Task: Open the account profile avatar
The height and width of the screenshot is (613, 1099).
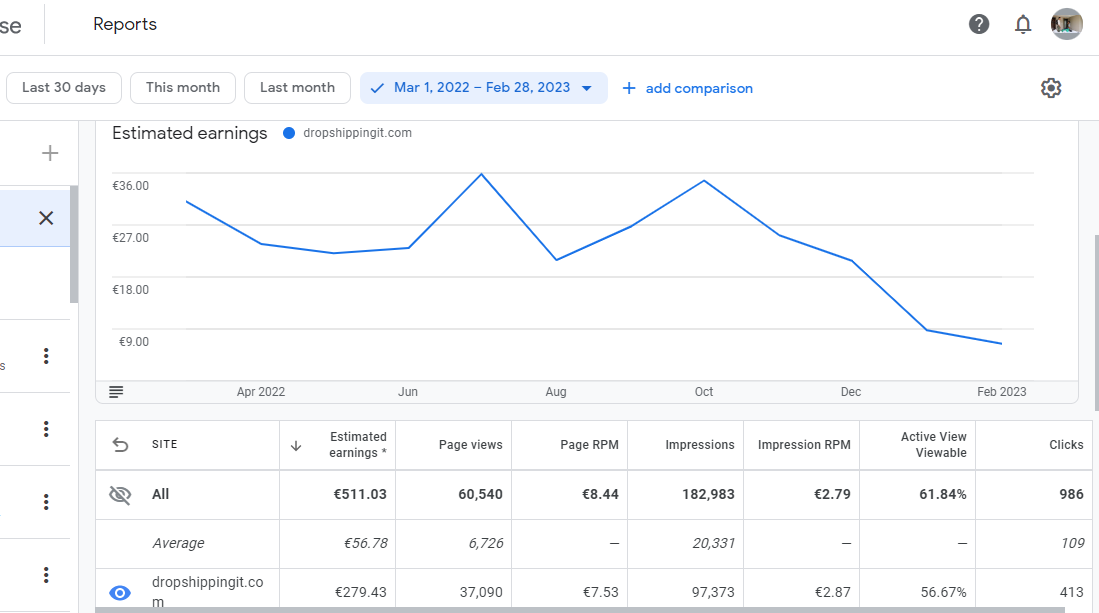Action: [1067, 24]
